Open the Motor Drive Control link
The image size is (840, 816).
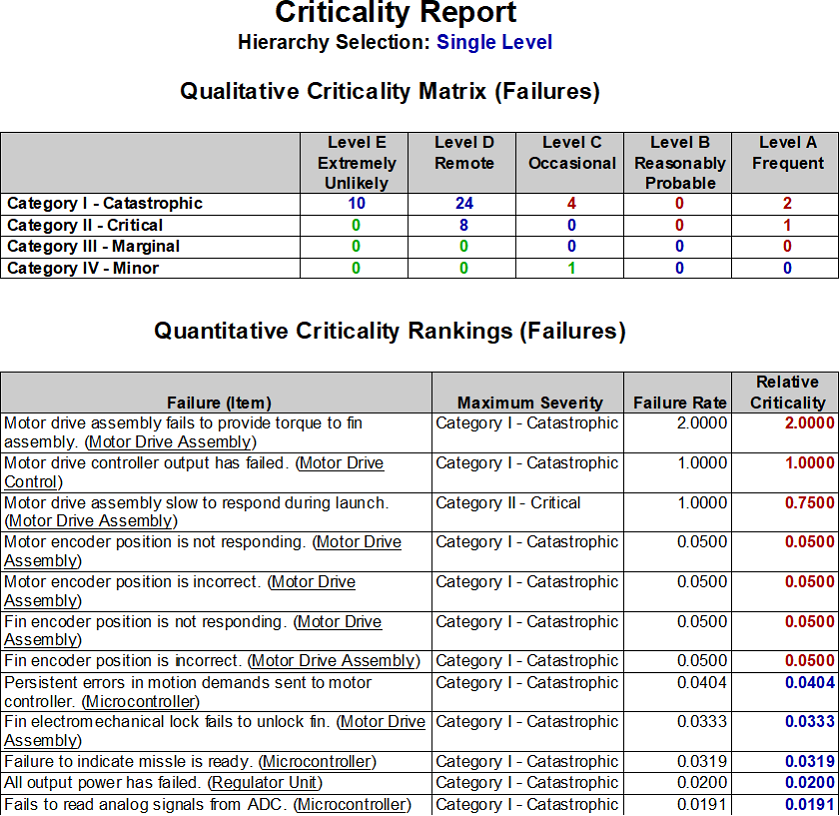click(x=341, y=463)
